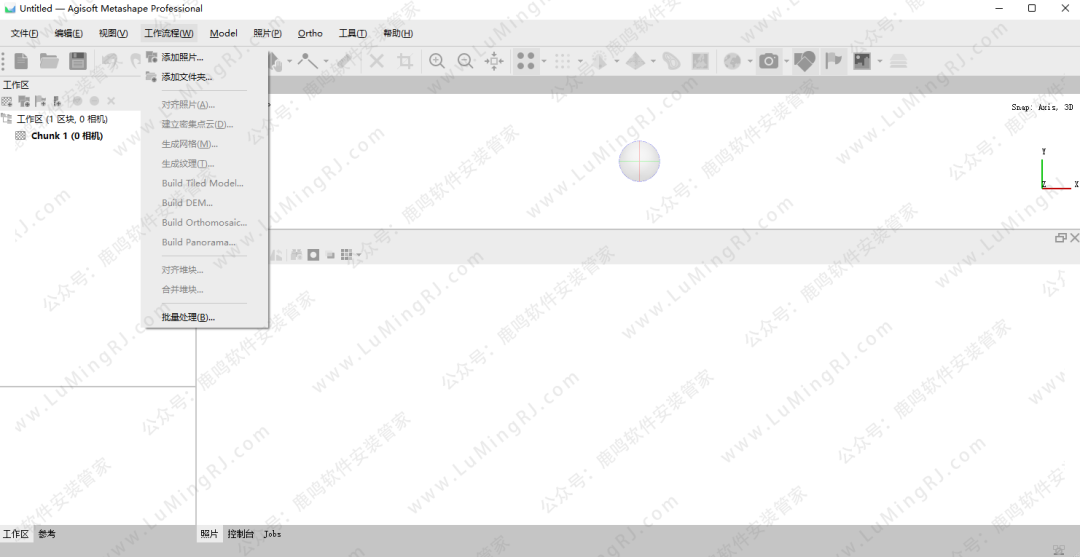This screenshot has height=557, width=1080.
Task: Switch to the 照片 bottom tab
Action: (209, 534)
